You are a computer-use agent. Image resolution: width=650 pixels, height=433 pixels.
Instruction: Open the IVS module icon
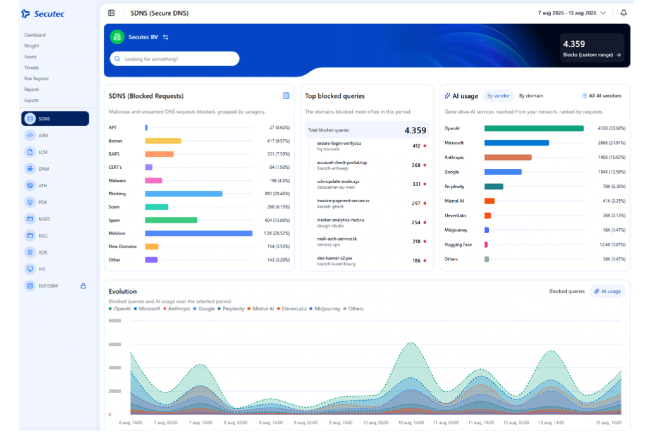pyautogui.click(x=30, y=269)
